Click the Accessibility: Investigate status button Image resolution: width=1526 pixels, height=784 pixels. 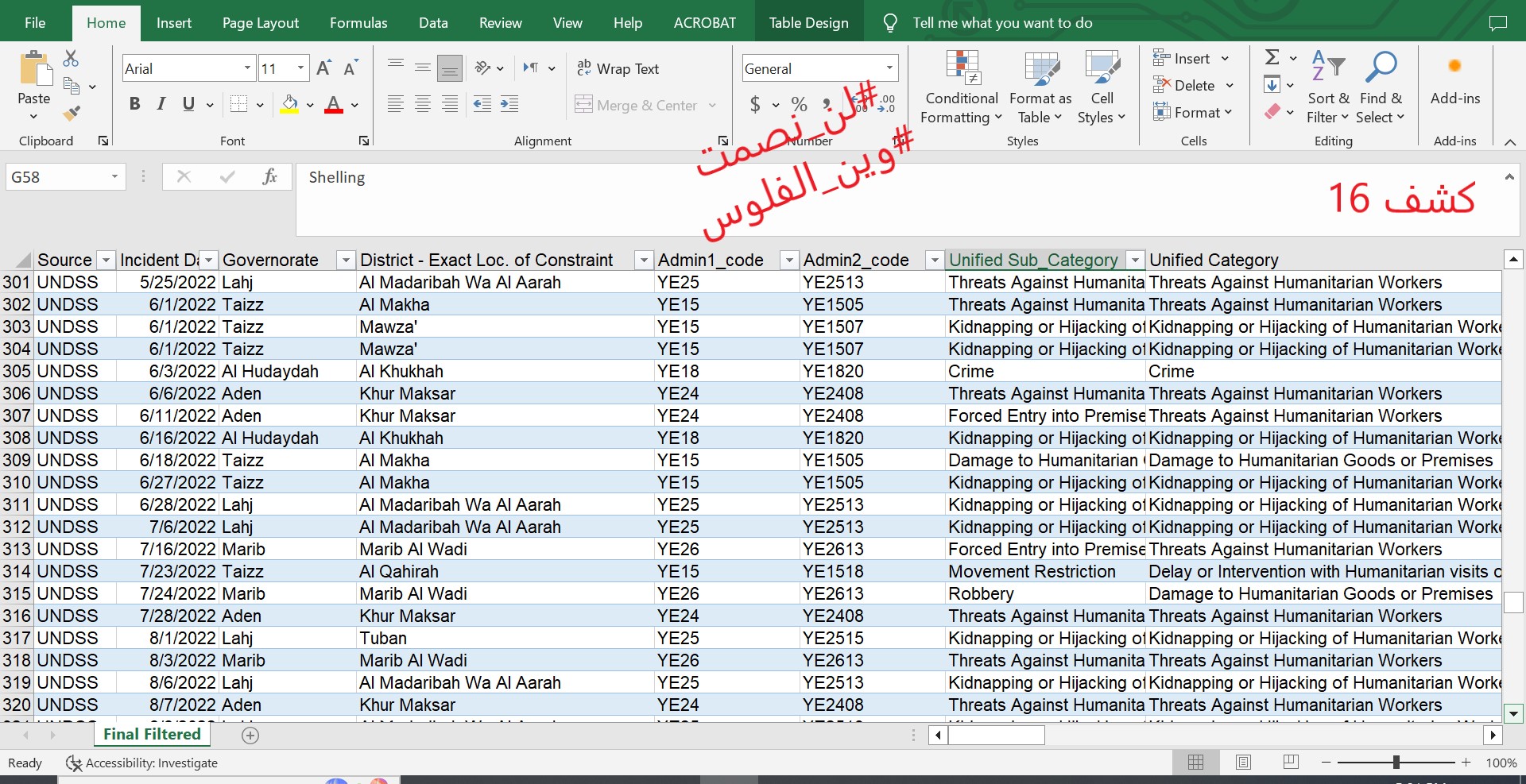141,763
